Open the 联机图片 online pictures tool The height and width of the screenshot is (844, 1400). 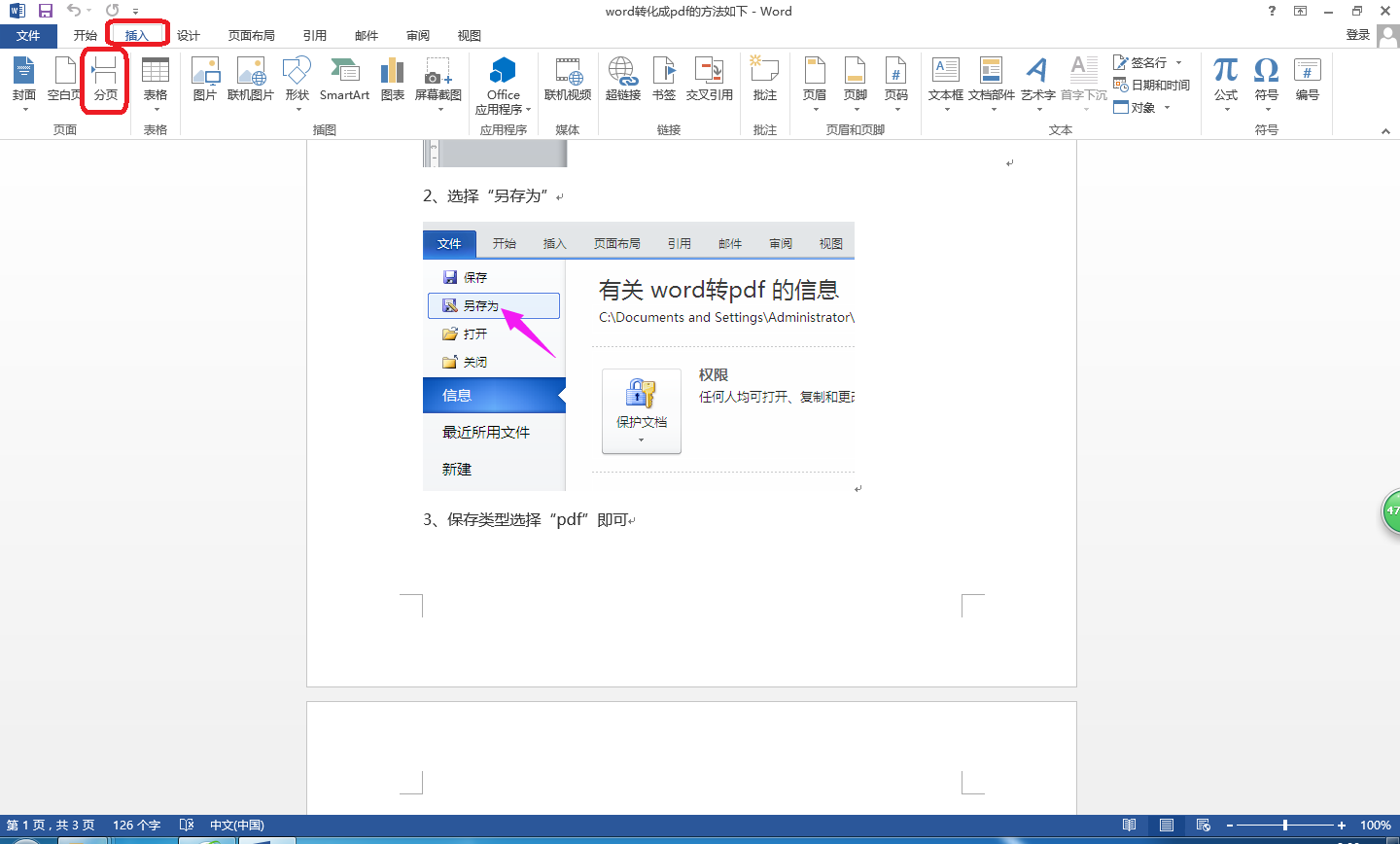coord(251,79)
